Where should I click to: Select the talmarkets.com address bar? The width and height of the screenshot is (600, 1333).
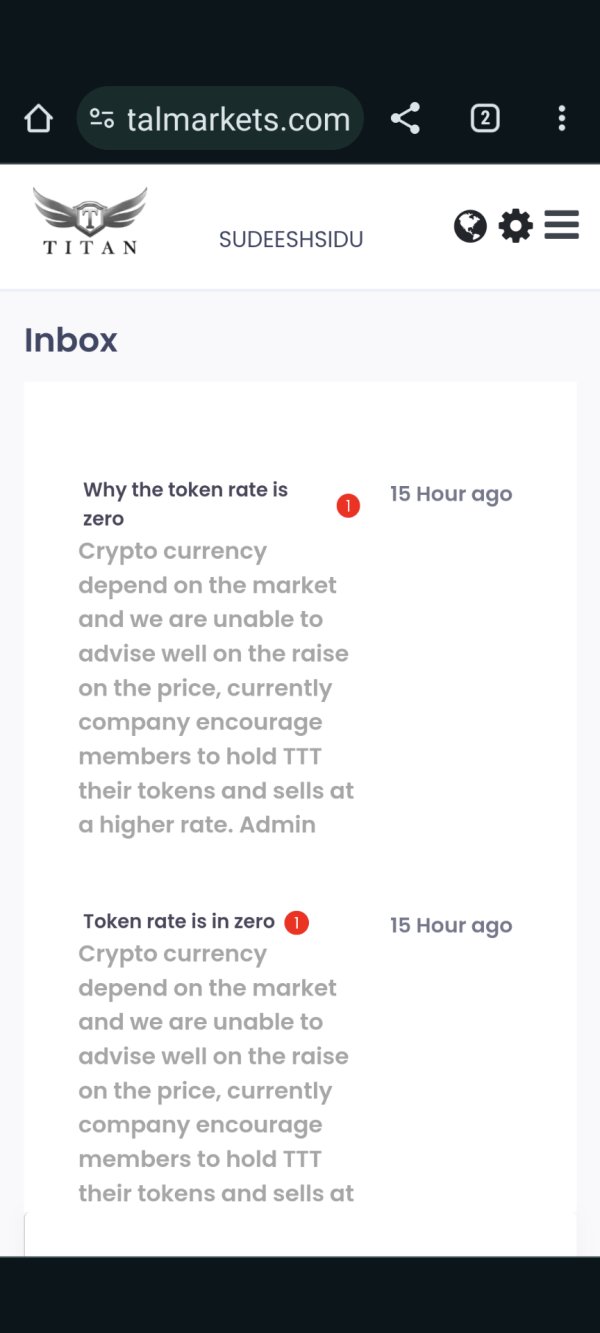pos(220,118)
